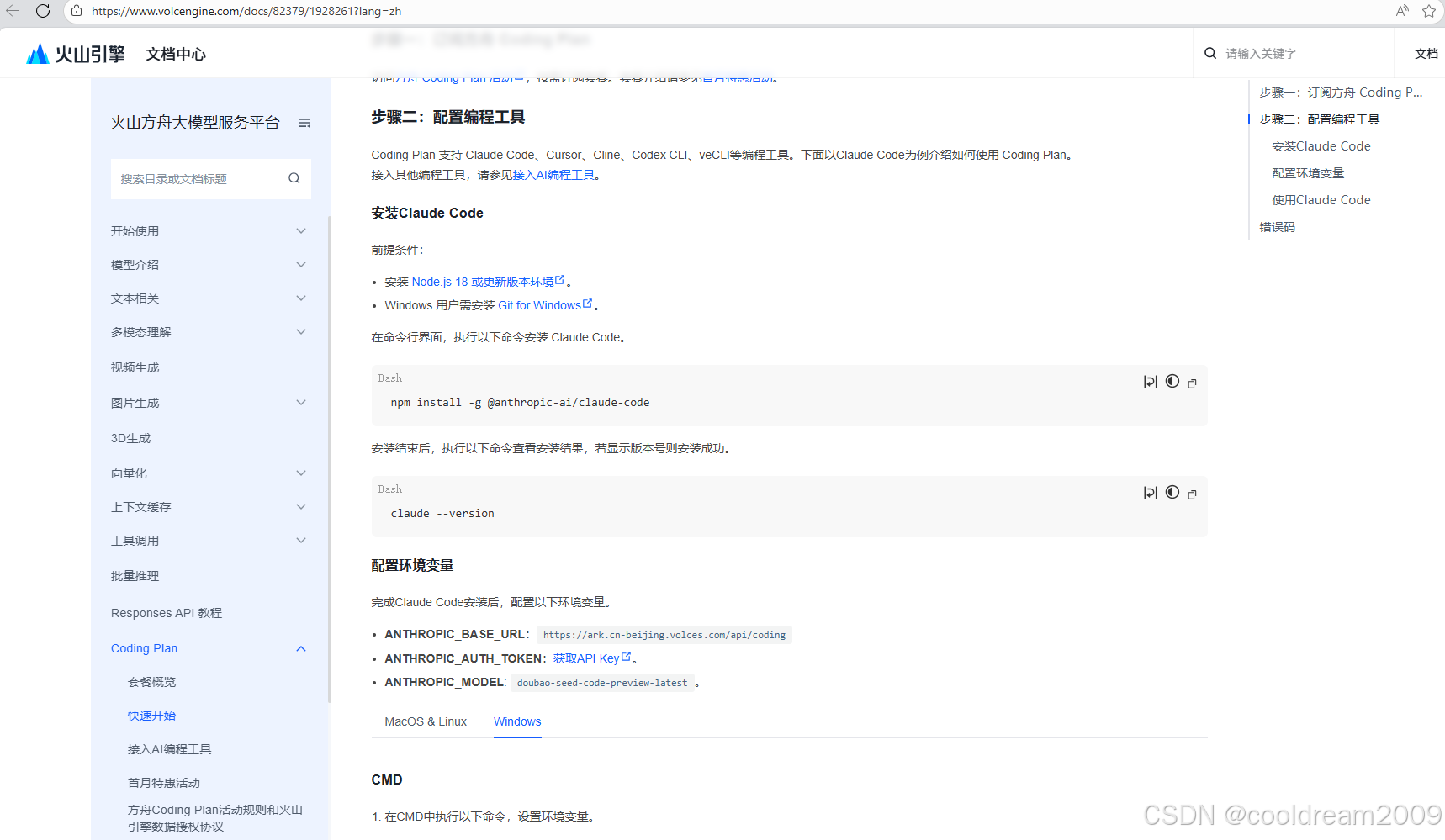
Task: Open the sidebar collapse icon beside platform title
Action: coord(304,122)
